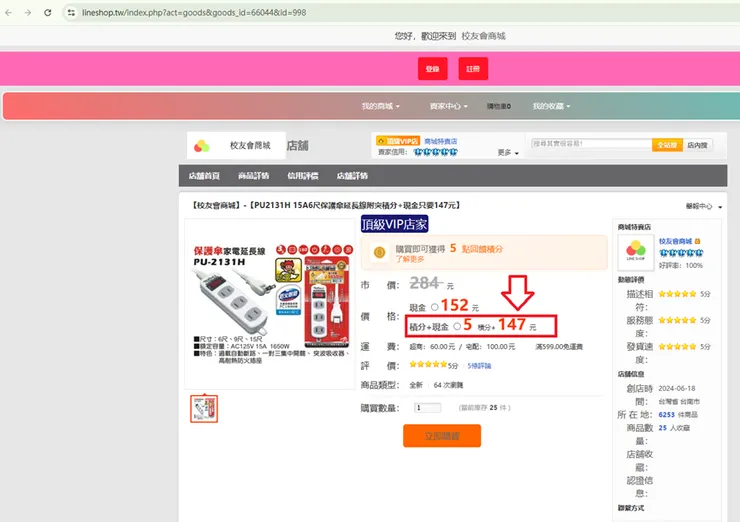
Task: Click the blue seller credit rating icons in header
Action: (x=435, y=152)
